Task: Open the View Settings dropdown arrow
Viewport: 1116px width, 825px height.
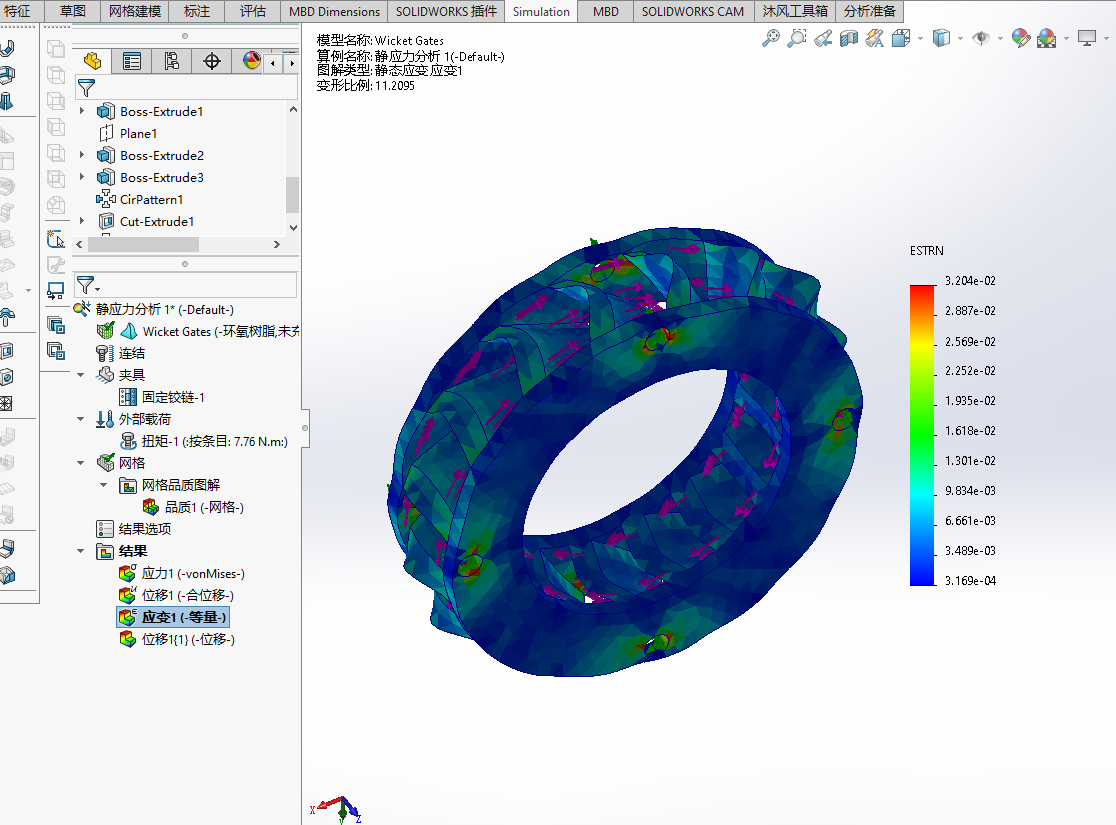Action: [x=1105, y=38]
